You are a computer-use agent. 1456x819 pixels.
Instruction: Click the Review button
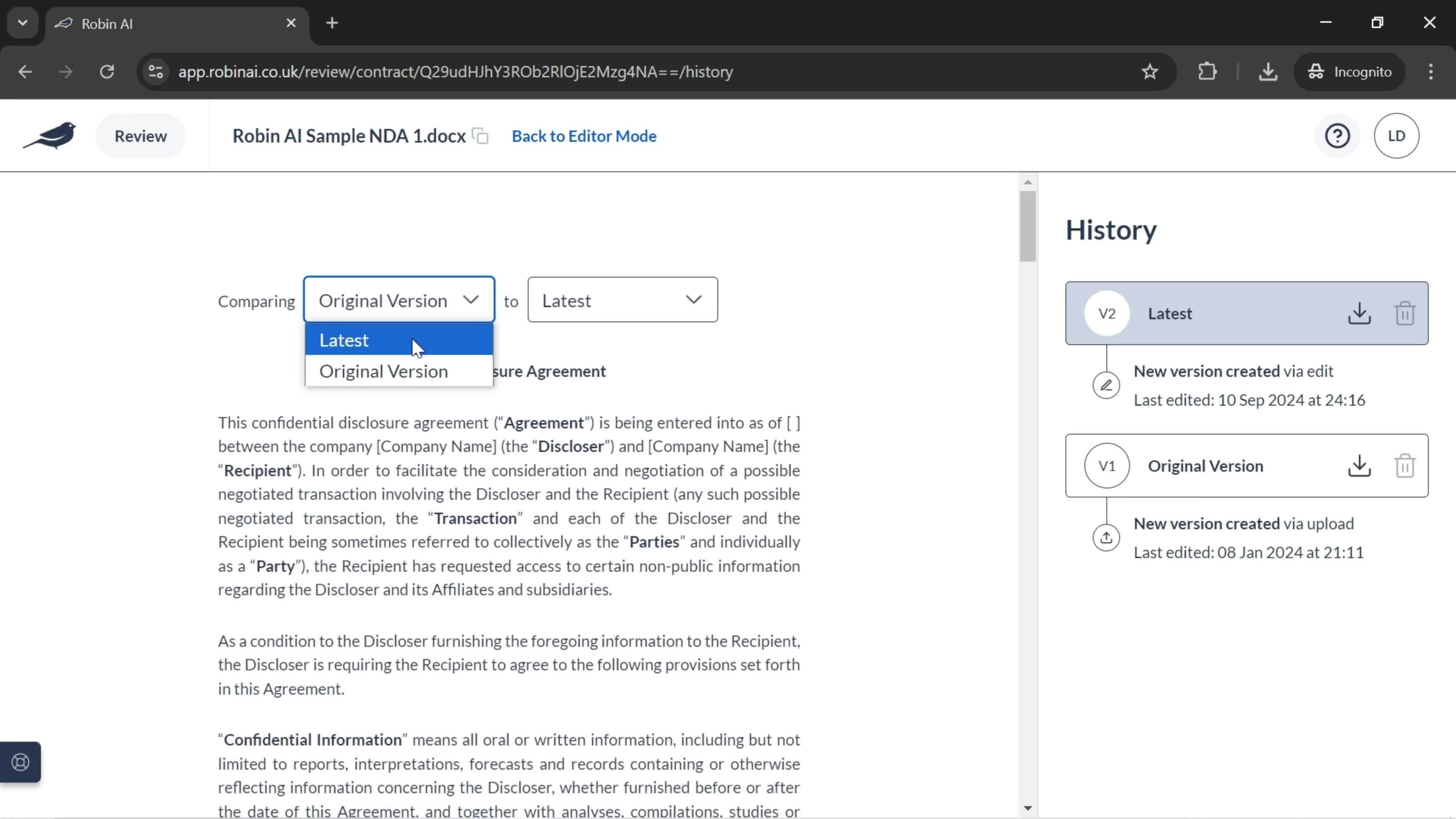click(x=141, y=136)
